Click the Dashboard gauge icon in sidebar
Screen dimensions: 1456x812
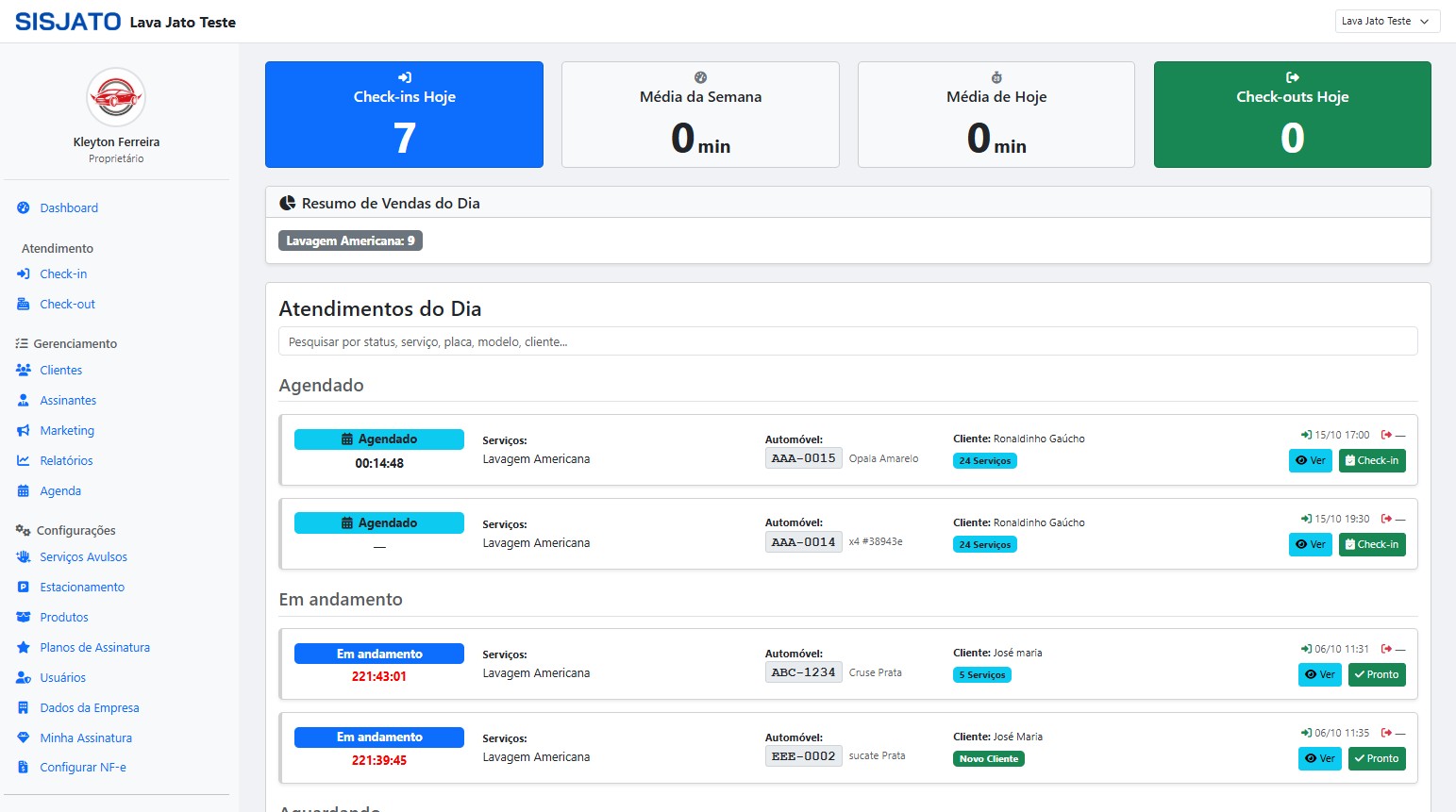tap(24, 208)
